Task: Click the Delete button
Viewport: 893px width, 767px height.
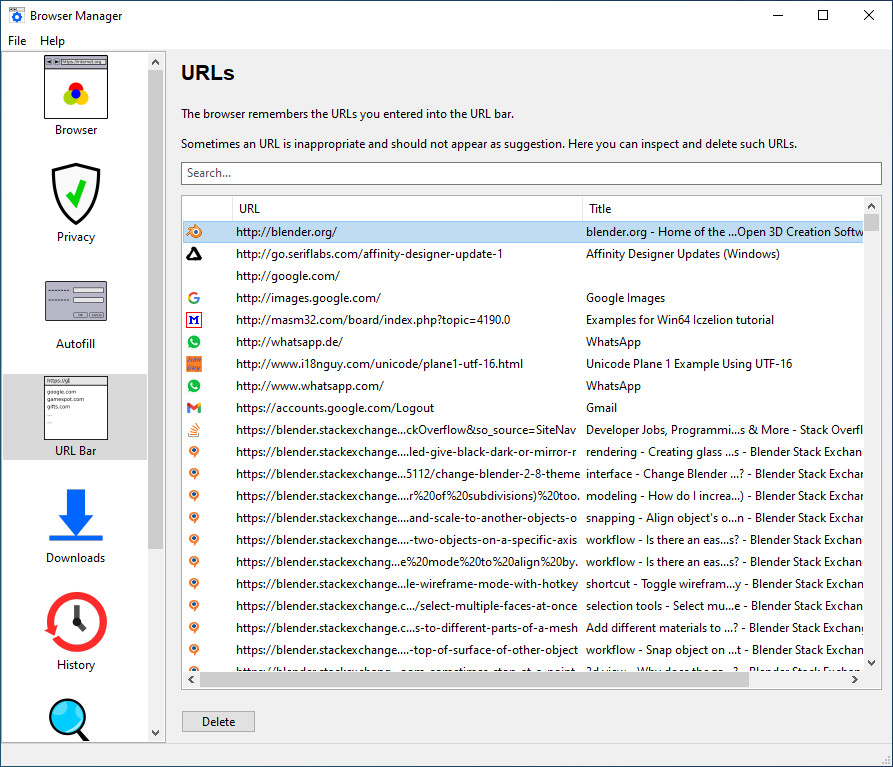Action: 218,721
